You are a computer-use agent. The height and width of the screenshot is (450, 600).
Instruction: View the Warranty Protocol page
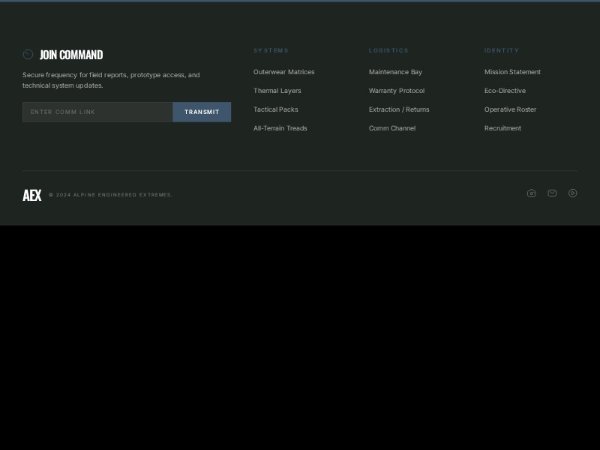pos(396,91)
